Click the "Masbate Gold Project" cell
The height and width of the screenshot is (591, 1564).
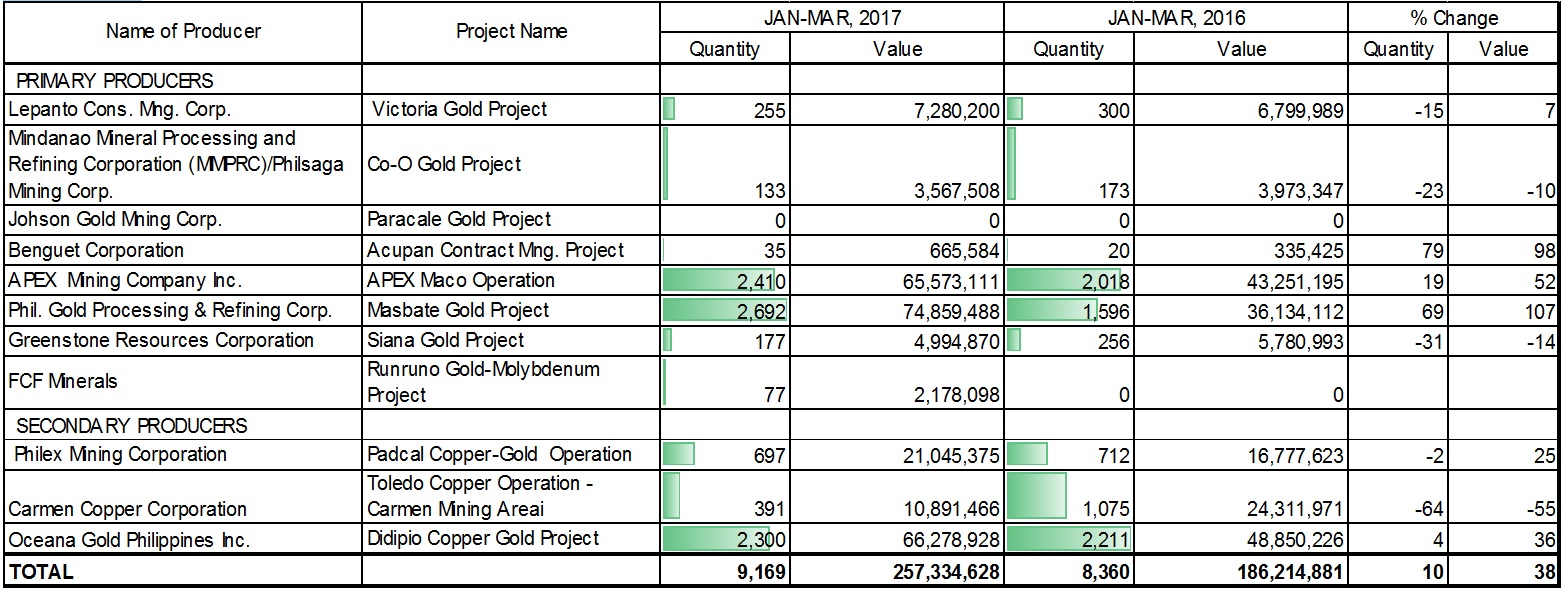coord(511,310)
